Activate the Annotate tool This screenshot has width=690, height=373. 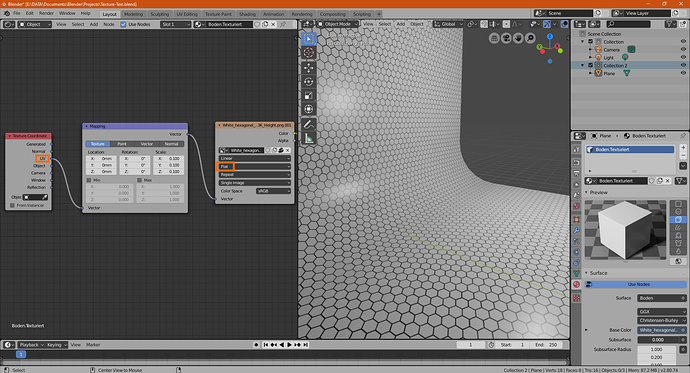308,124
